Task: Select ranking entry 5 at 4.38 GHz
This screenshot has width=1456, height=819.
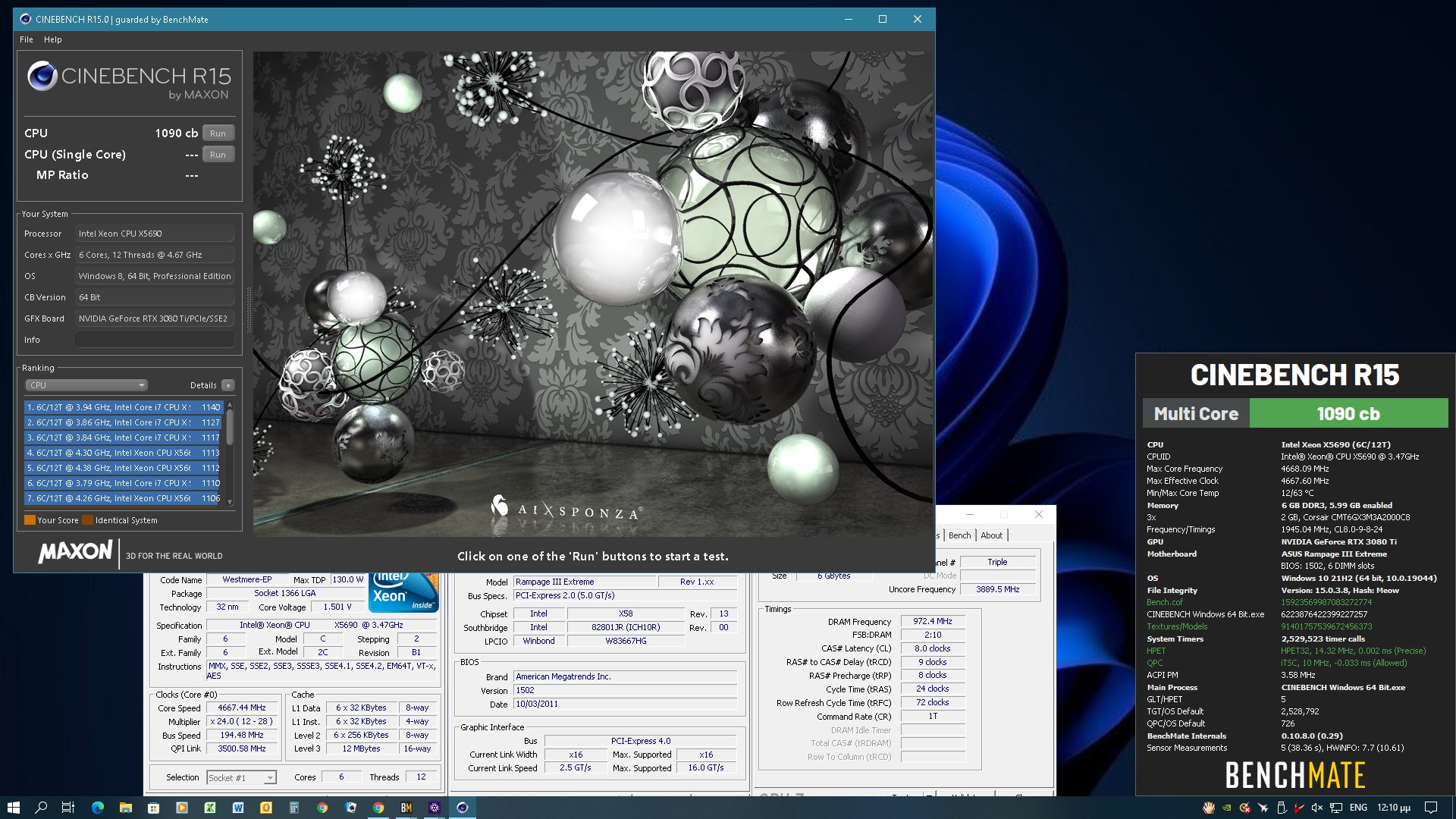Action: (x=124, y=468)
